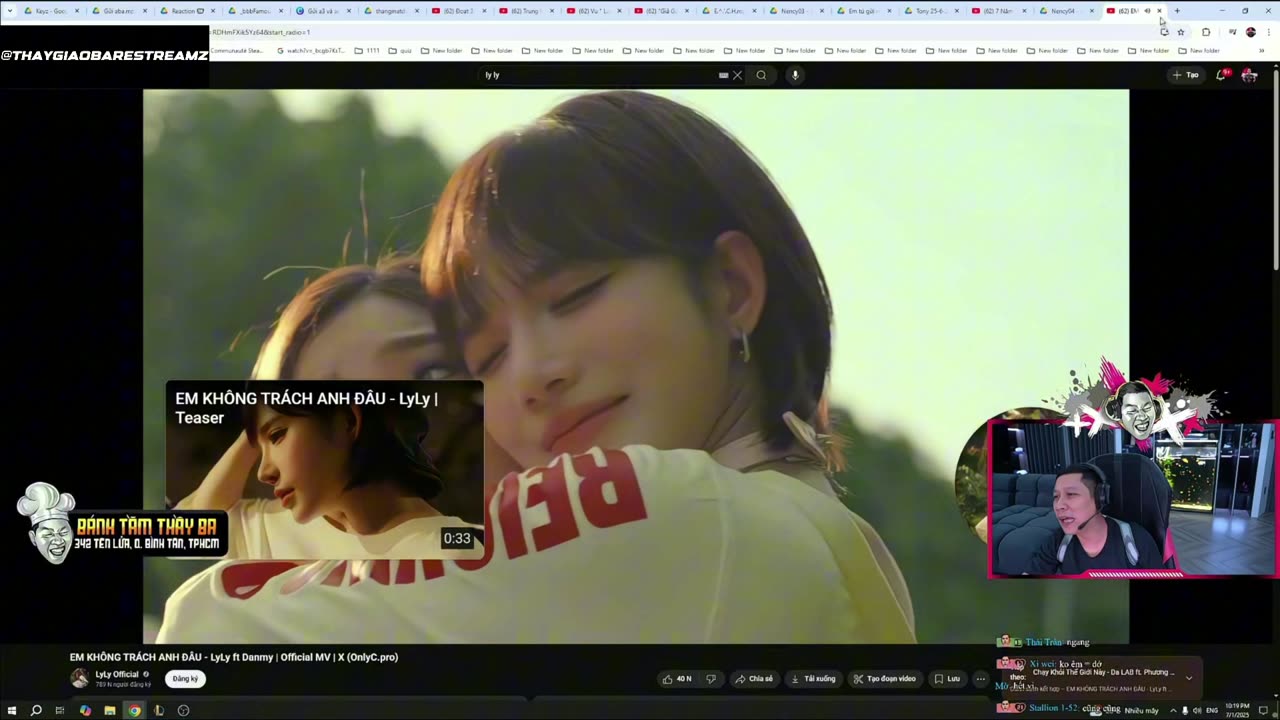Open the LyLy Official channel name link
1280x720 pixels.
coord(117,674)
